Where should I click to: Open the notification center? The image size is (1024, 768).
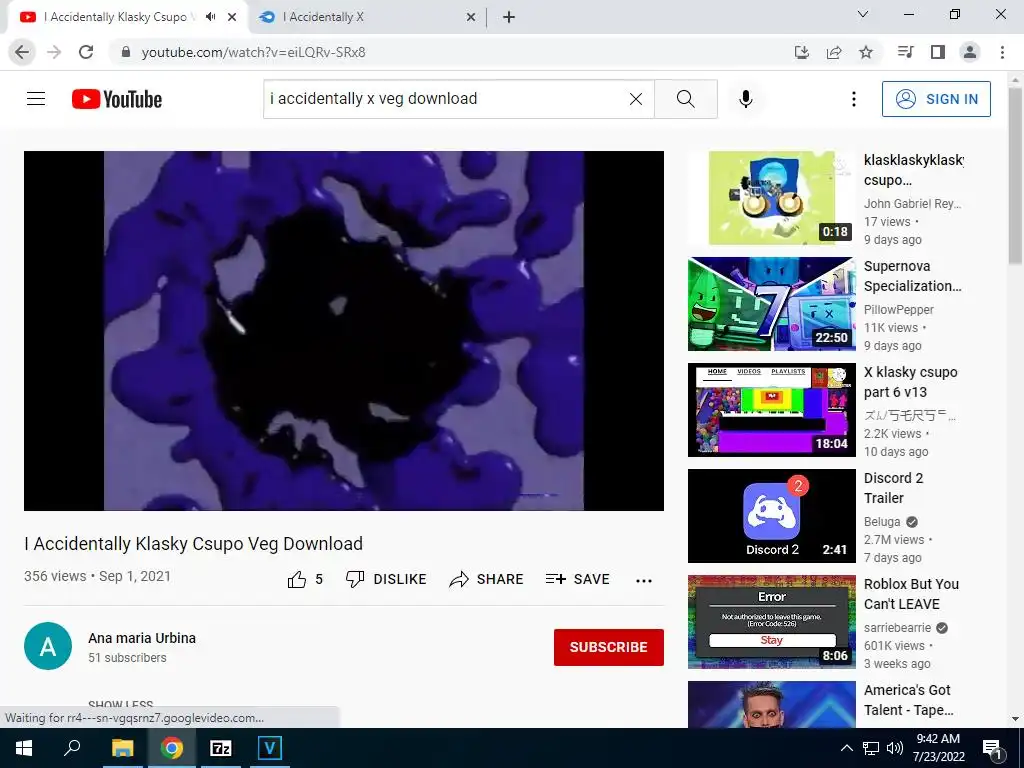pos(993,750)
